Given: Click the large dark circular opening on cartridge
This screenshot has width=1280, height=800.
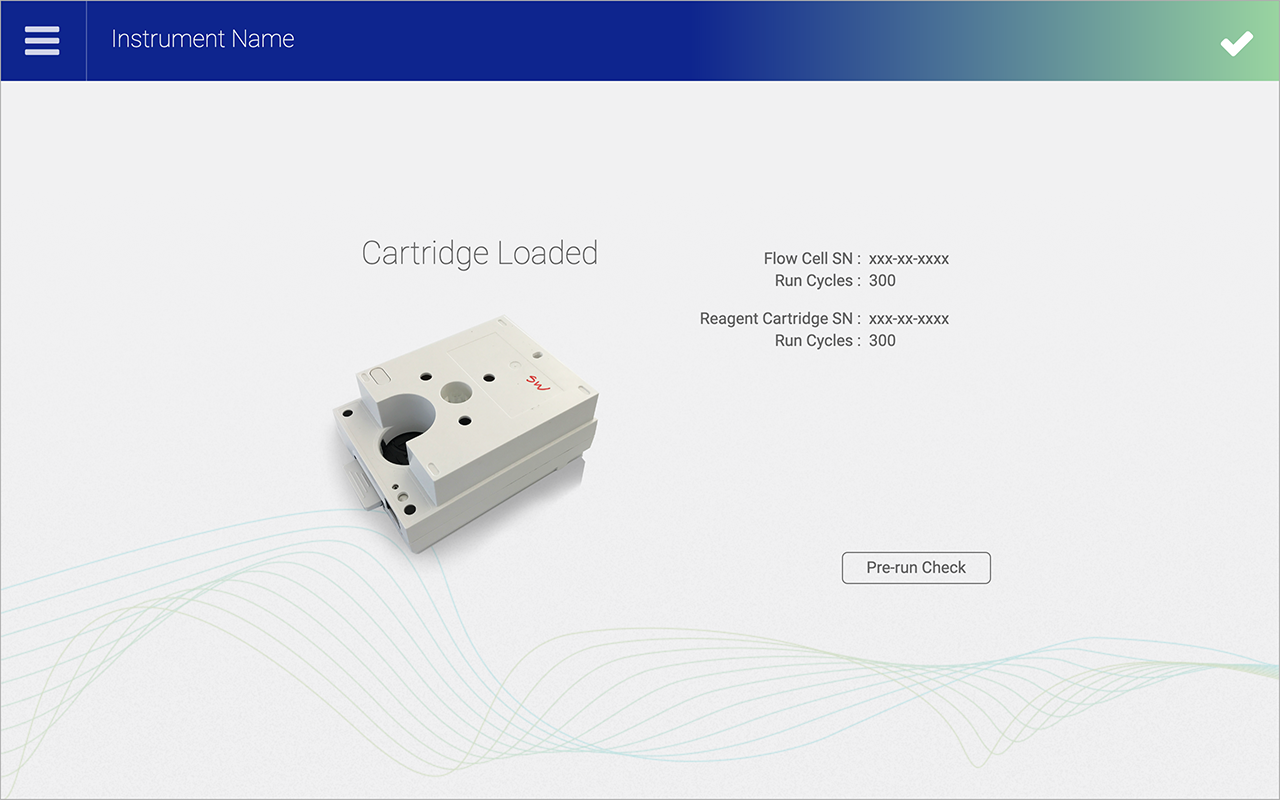Looking at the screenshot, I should coord(400,448).
